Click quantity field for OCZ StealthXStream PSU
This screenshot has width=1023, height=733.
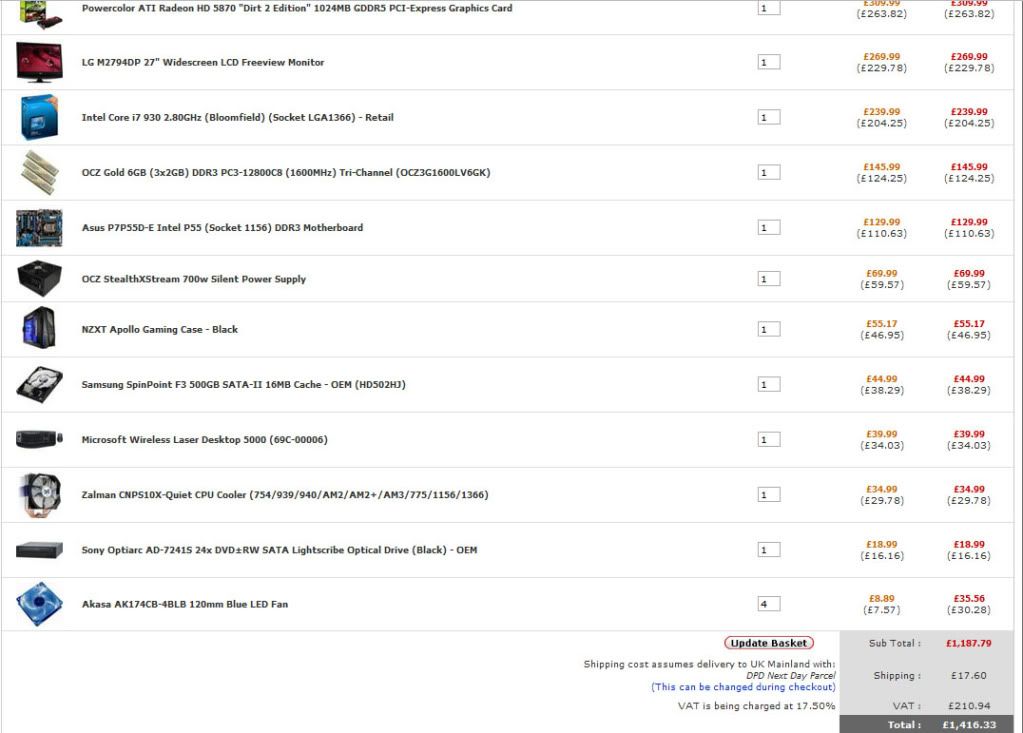point(769,279)
